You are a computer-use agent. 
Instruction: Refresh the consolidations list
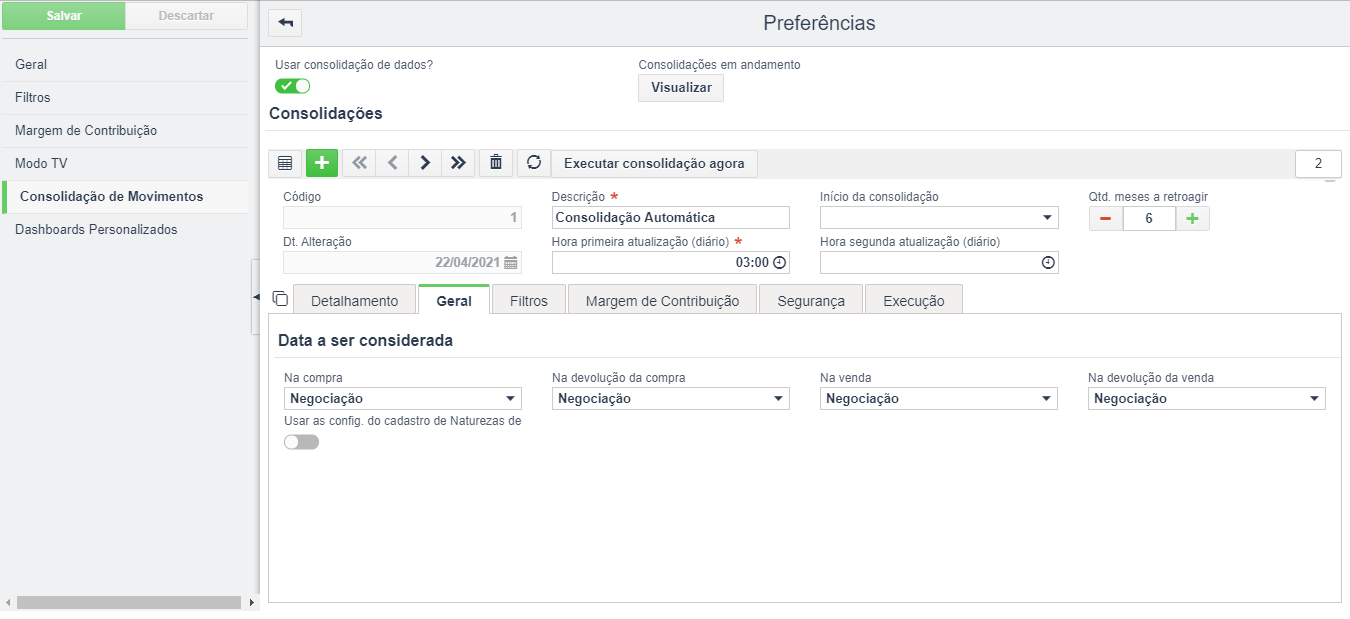tap(534, 163)
